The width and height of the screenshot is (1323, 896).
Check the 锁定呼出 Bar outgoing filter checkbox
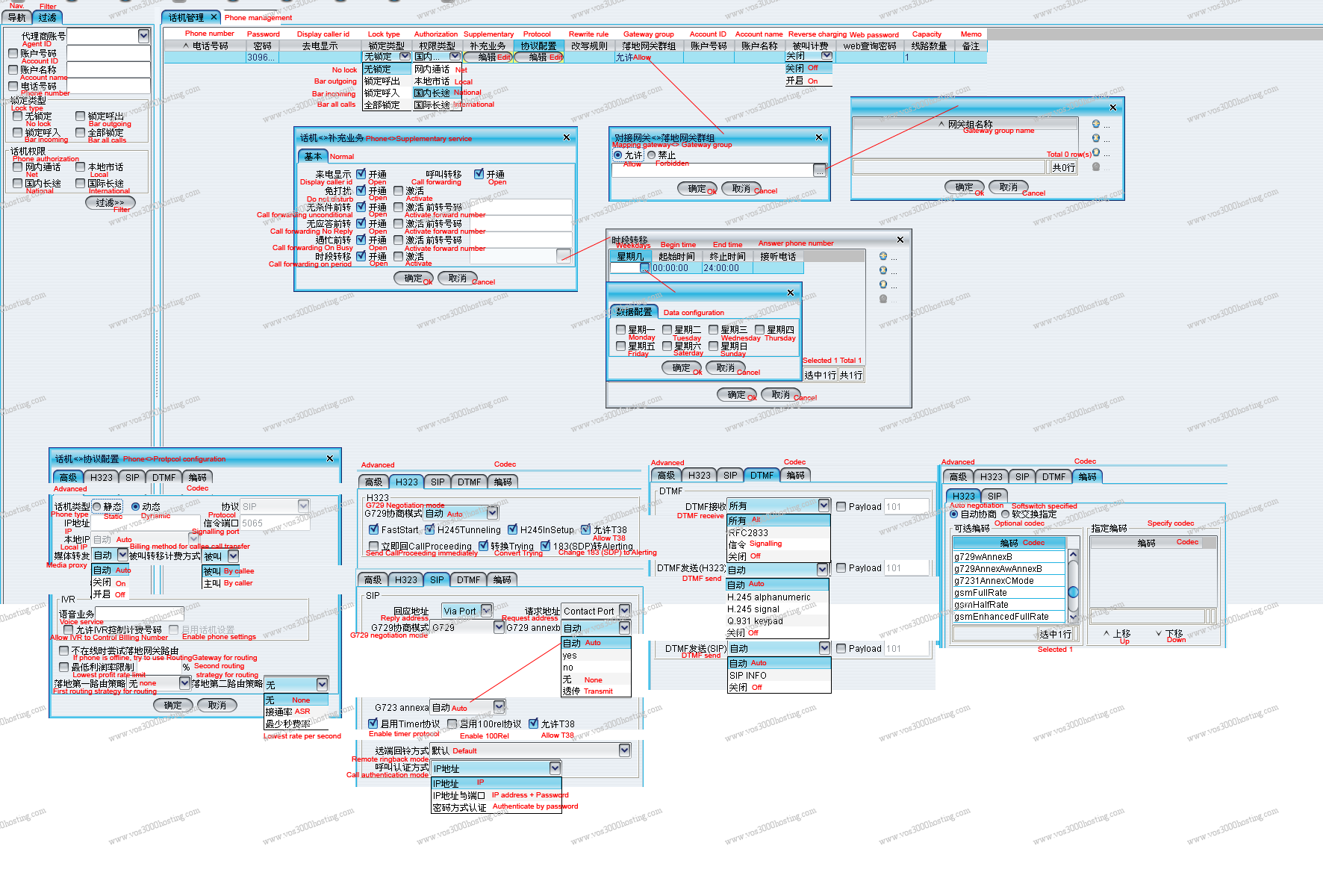pos(81,116)
